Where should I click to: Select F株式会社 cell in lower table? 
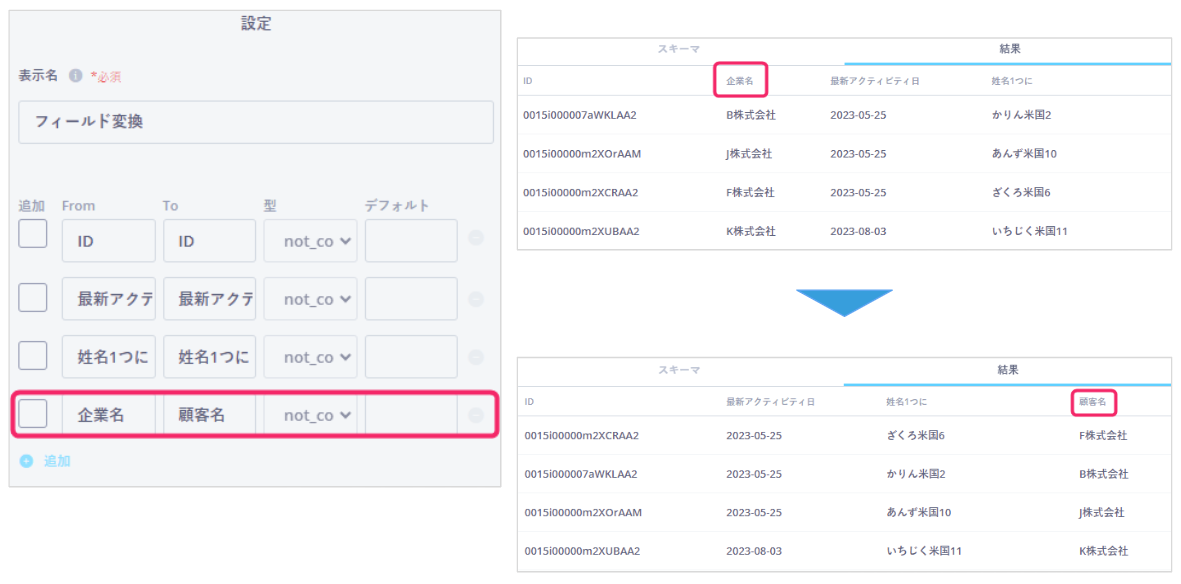click(x=1103, y=436)
